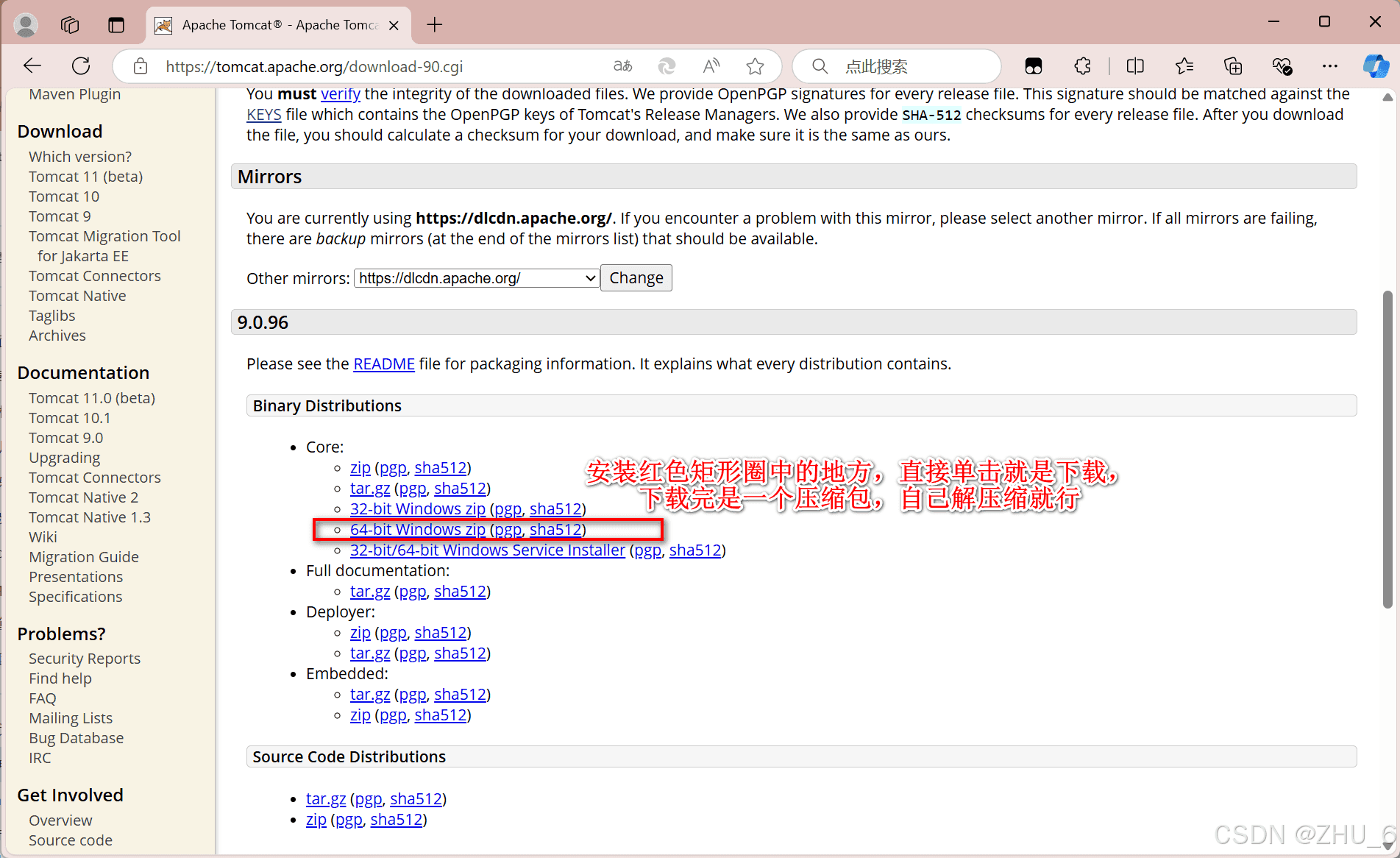Open the KEYS file link

pyautogui.click(x=264, y=115)
